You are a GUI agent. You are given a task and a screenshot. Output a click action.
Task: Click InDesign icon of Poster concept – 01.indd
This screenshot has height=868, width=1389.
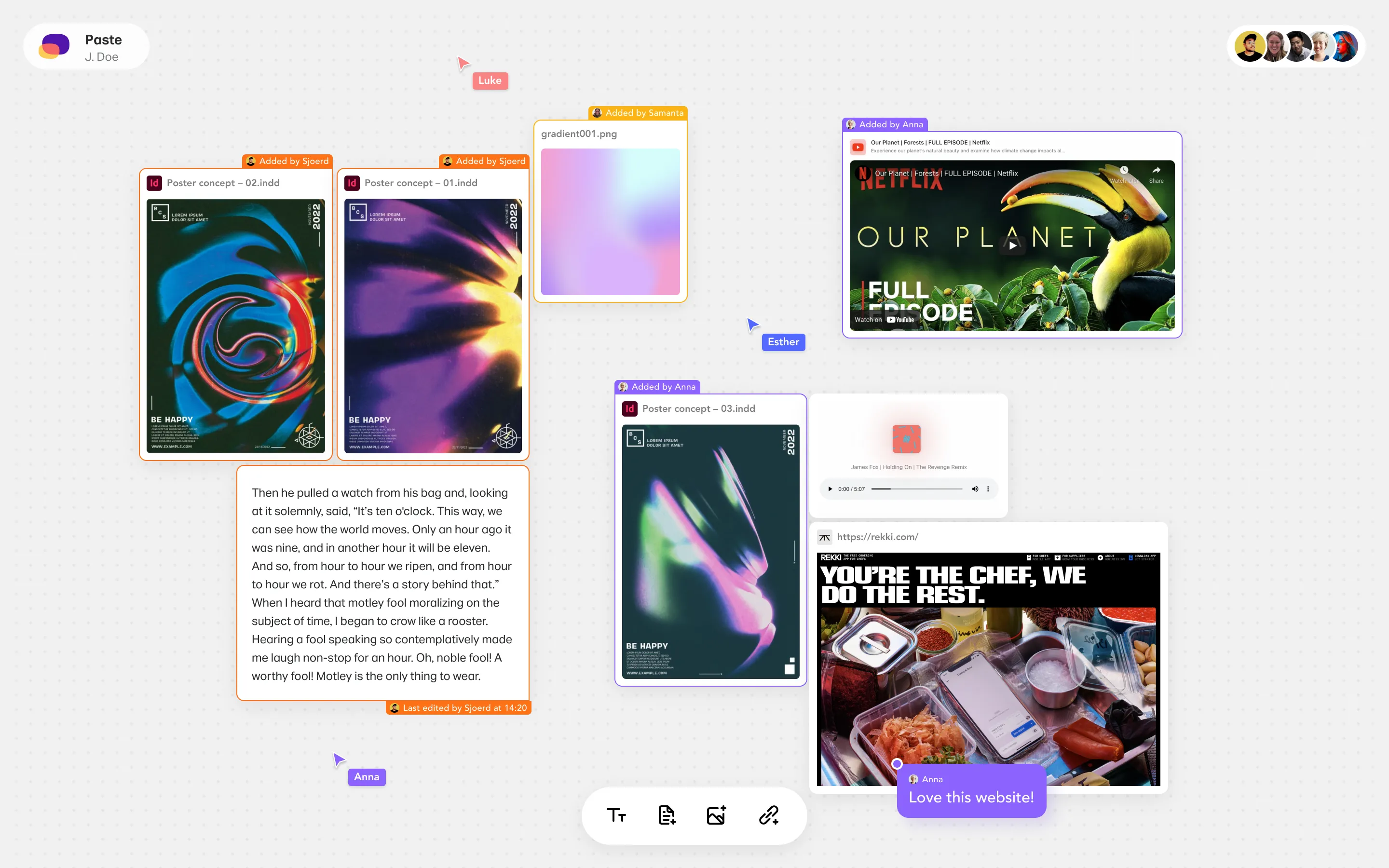point(352,183)
